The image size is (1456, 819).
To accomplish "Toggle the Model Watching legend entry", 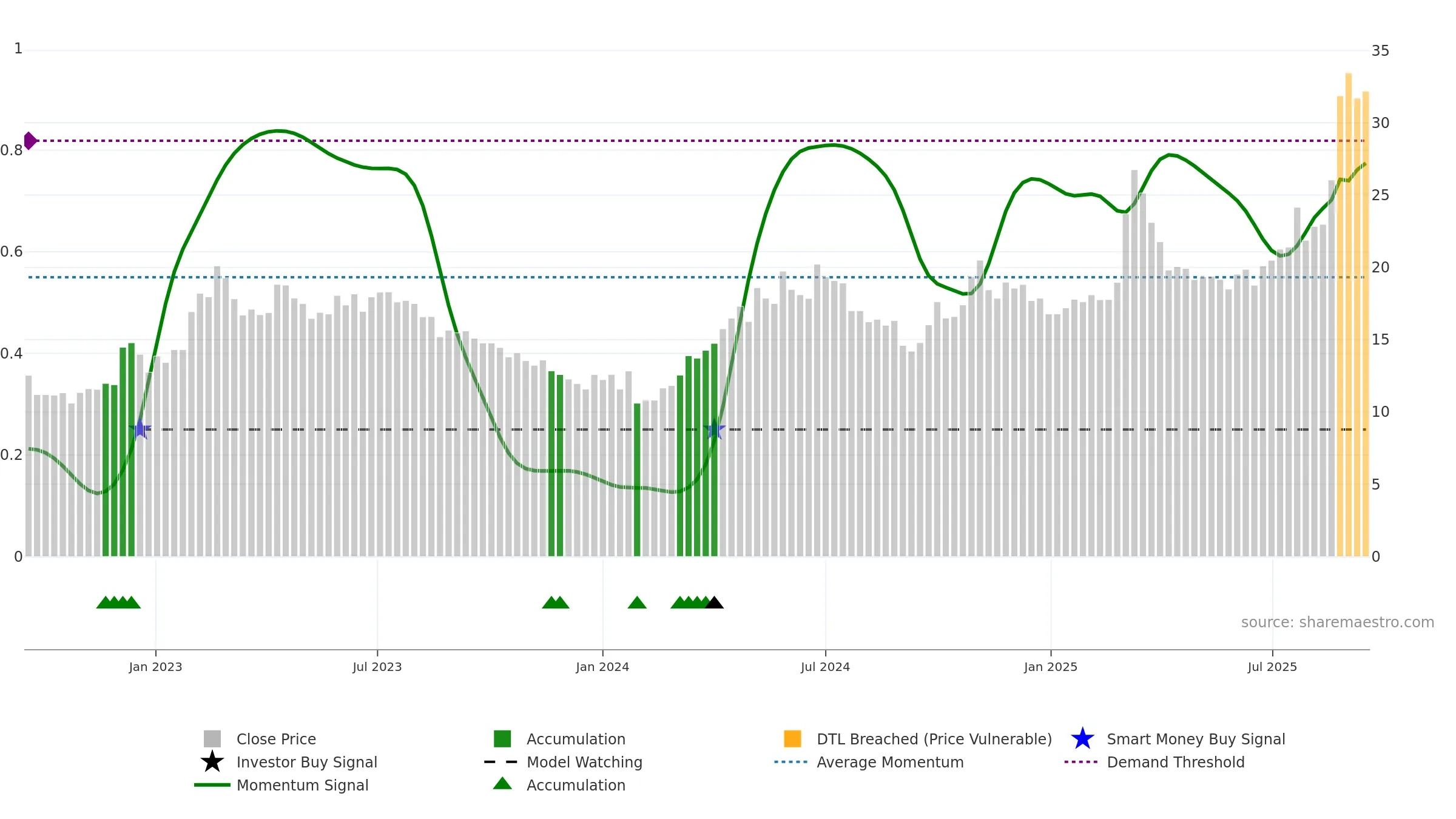I will point(584,762).
